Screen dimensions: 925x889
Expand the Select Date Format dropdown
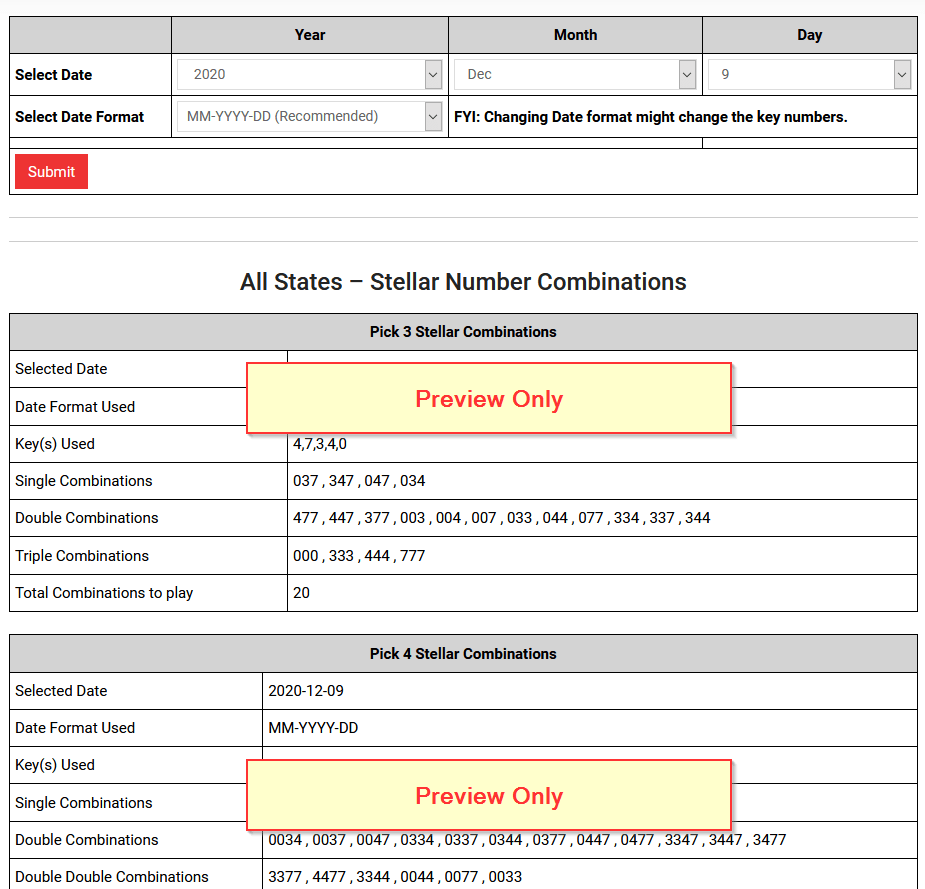[x=310, y=116]
